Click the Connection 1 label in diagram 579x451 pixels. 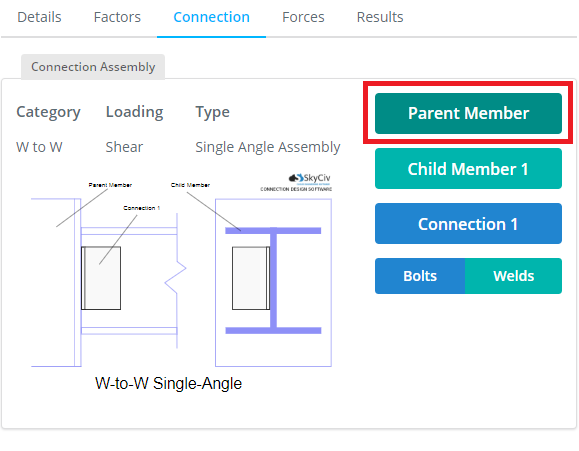(141, 208)
